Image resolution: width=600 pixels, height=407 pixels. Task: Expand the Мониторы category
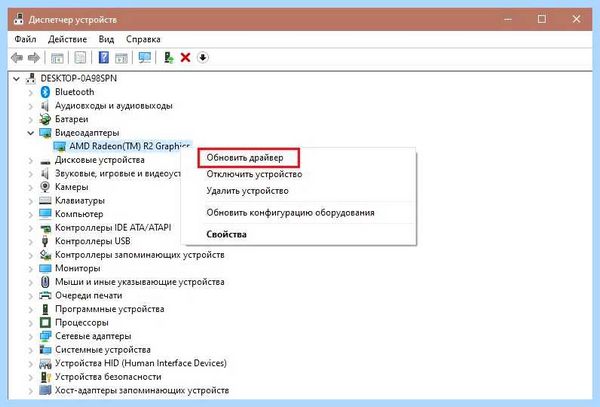30,269
